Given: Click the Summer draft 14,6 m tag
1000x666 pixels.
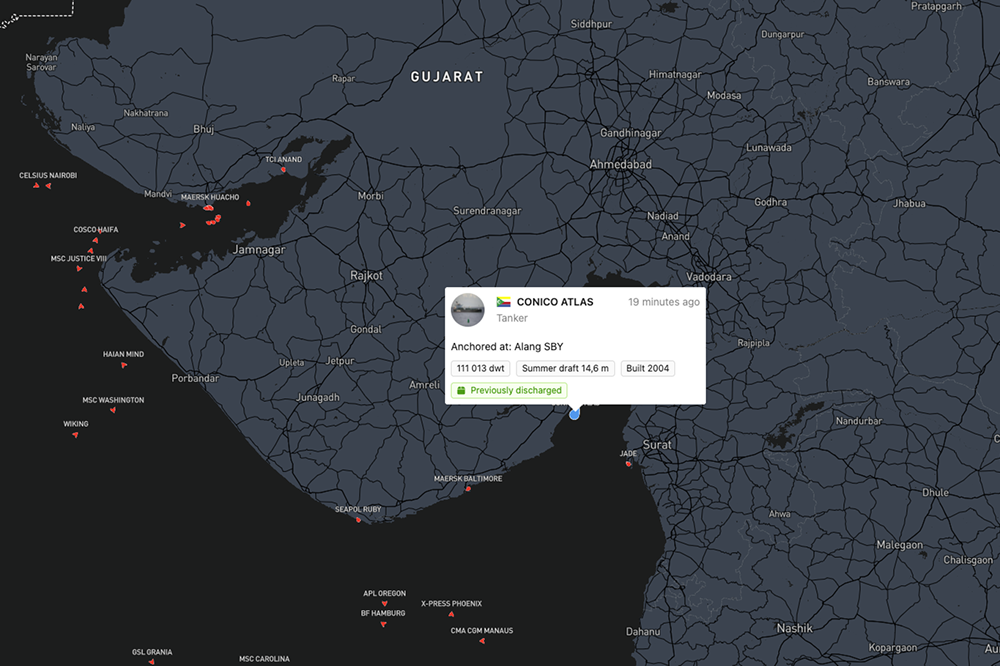Looking at the screenshot, I should click(x=565, y=368).
